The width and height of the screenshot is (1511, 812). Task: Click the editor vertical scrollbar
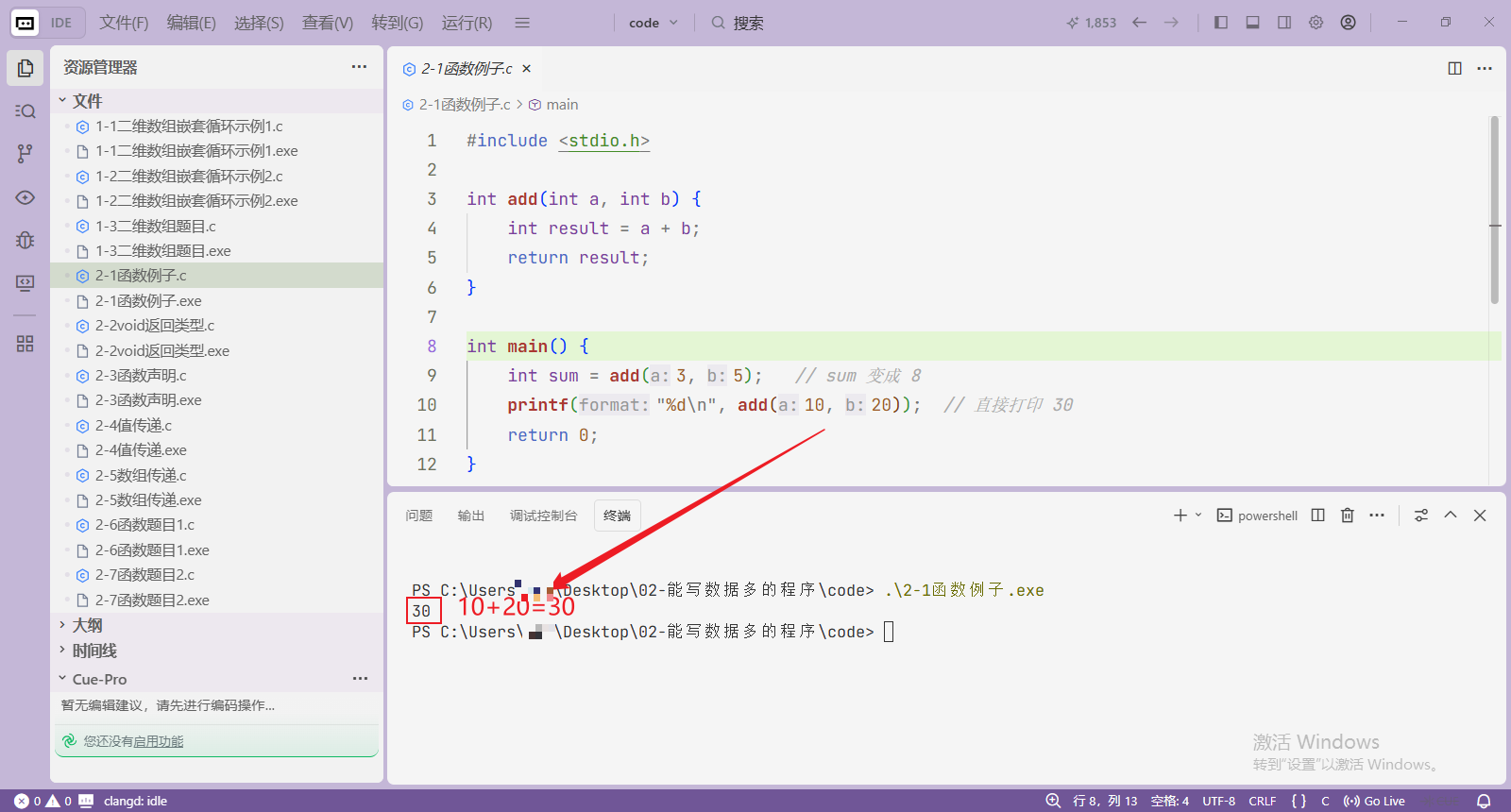pyautogui.click(x=1495, y=210)
